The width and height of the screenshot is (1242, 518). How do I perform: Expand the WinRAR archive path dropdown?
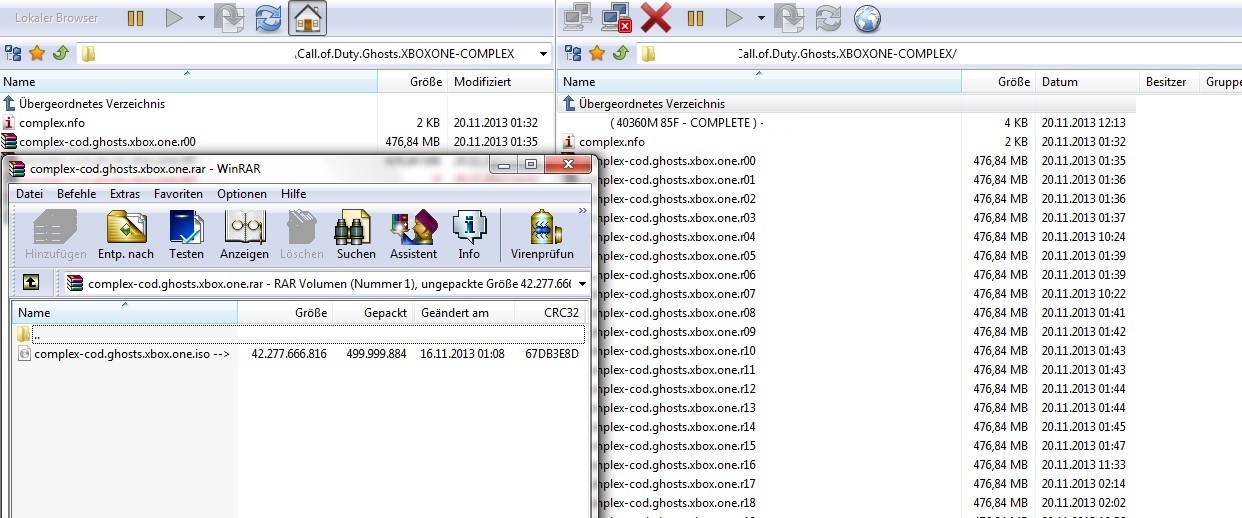pos(581,284)
